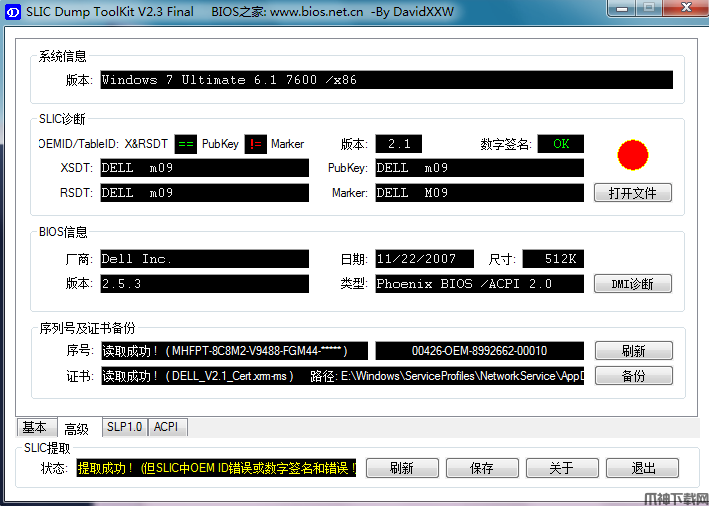Click the Marker field showing DELL M09
The height and width of the screenshot is (506, 709).
pyautogui.click(x=479, y=193)
